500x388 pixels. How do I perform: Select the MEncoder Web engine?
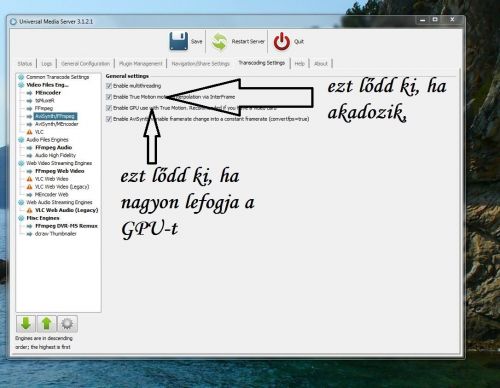point(52,195)
